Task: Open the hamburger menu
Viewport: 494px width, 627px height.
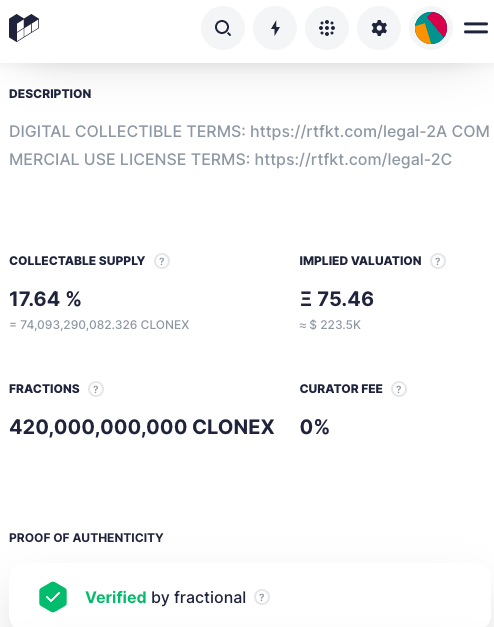Action: click(x=476, y=28)
